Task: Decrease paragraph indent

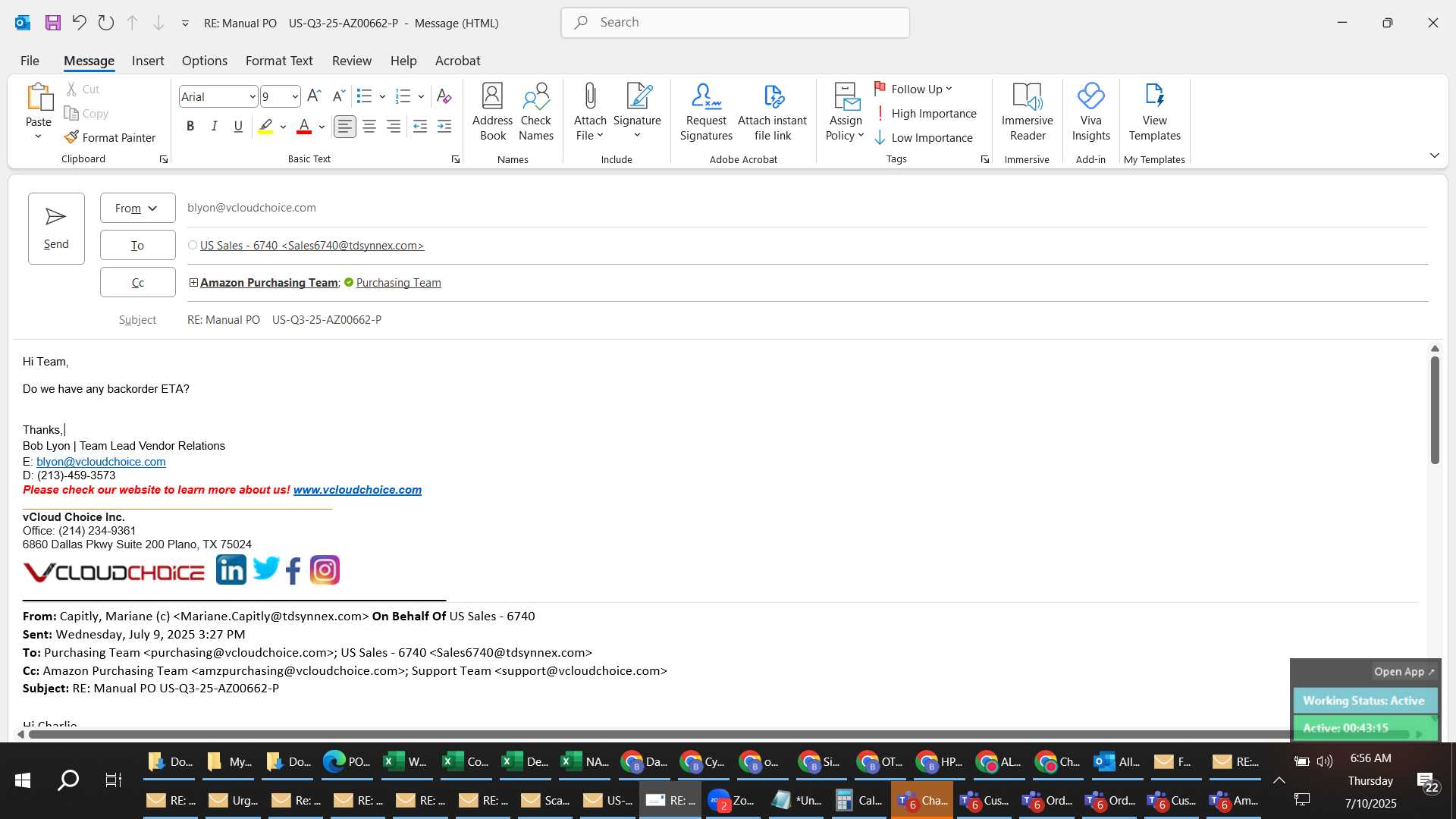Action: tap(420, 127)
